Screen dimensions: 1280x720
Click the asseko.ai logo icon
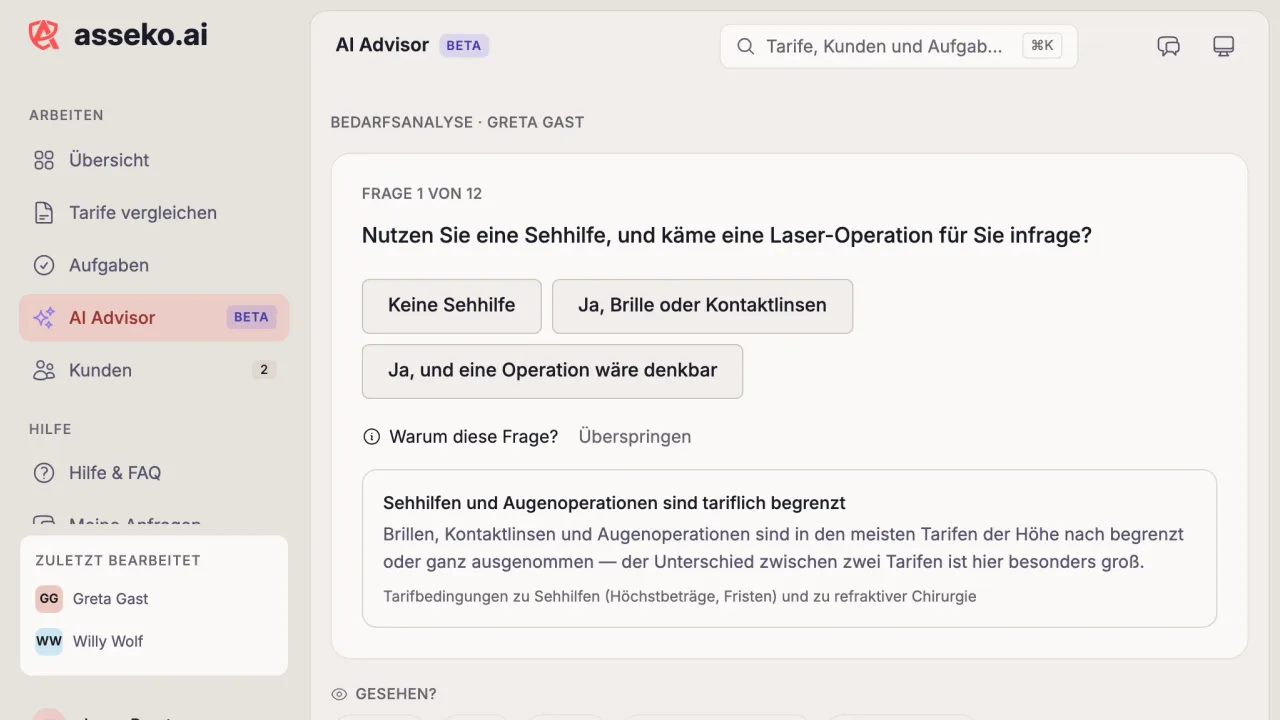click(x=44, y=35)
